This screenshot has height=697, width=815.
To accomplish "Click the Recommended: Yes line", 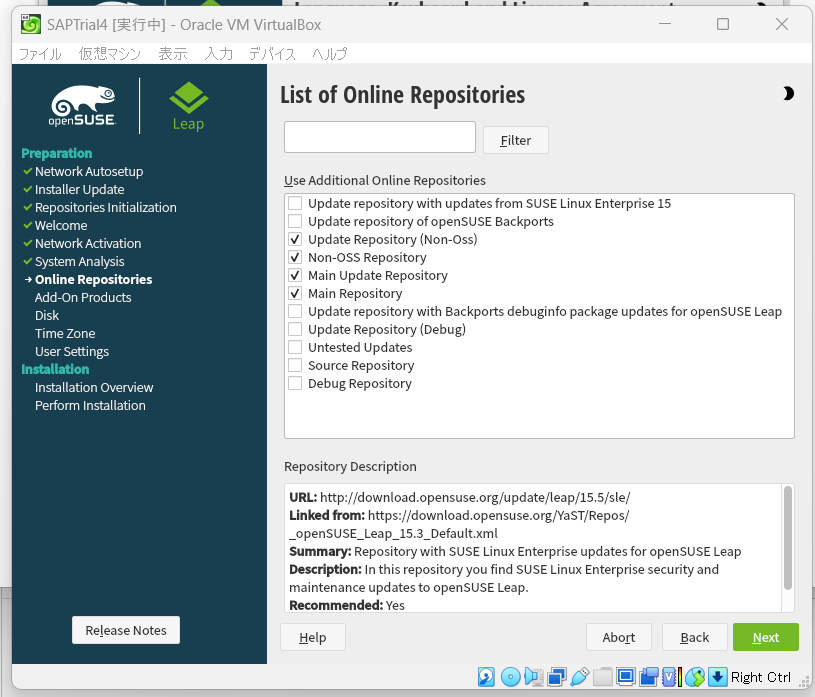I will pos(347,605).
